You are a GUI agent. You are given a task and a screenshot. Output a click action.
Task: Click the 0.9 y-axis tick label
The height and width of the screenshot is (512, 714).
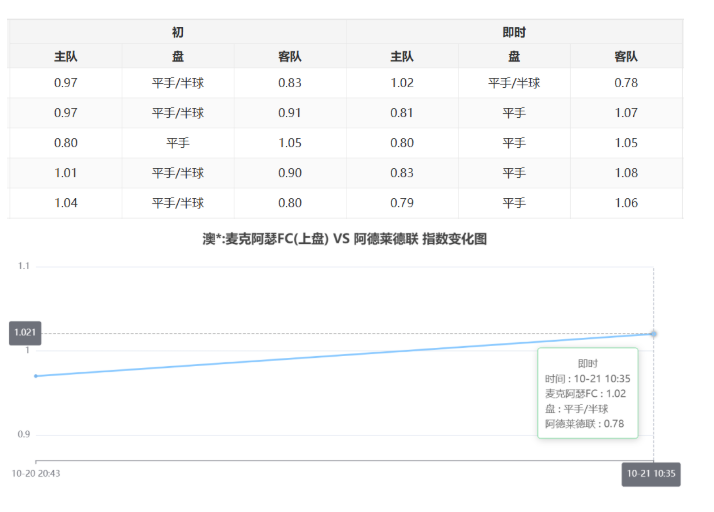pyautogui.click(x=24, y=435)
